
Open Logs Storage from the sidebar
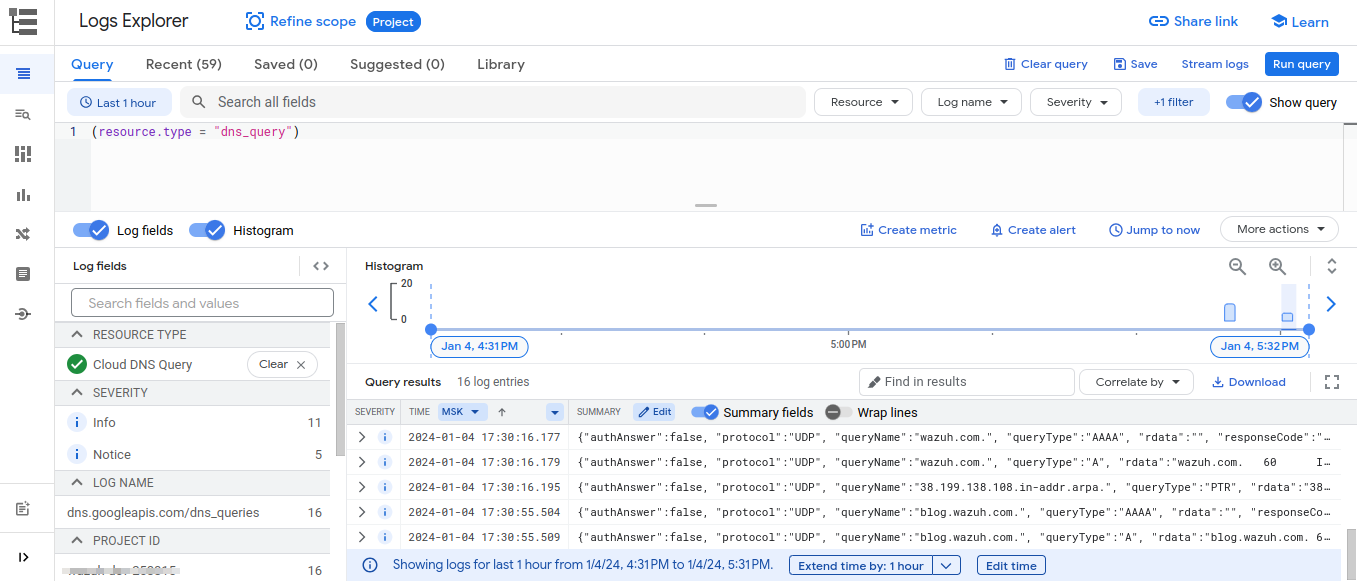coord(24,273)
